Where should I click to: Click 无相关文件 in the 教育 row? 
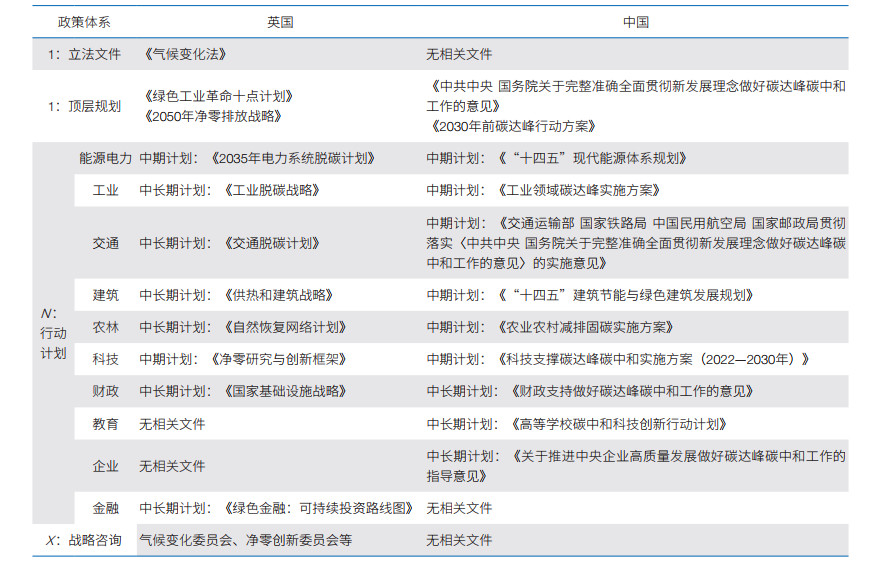[172, 424]
